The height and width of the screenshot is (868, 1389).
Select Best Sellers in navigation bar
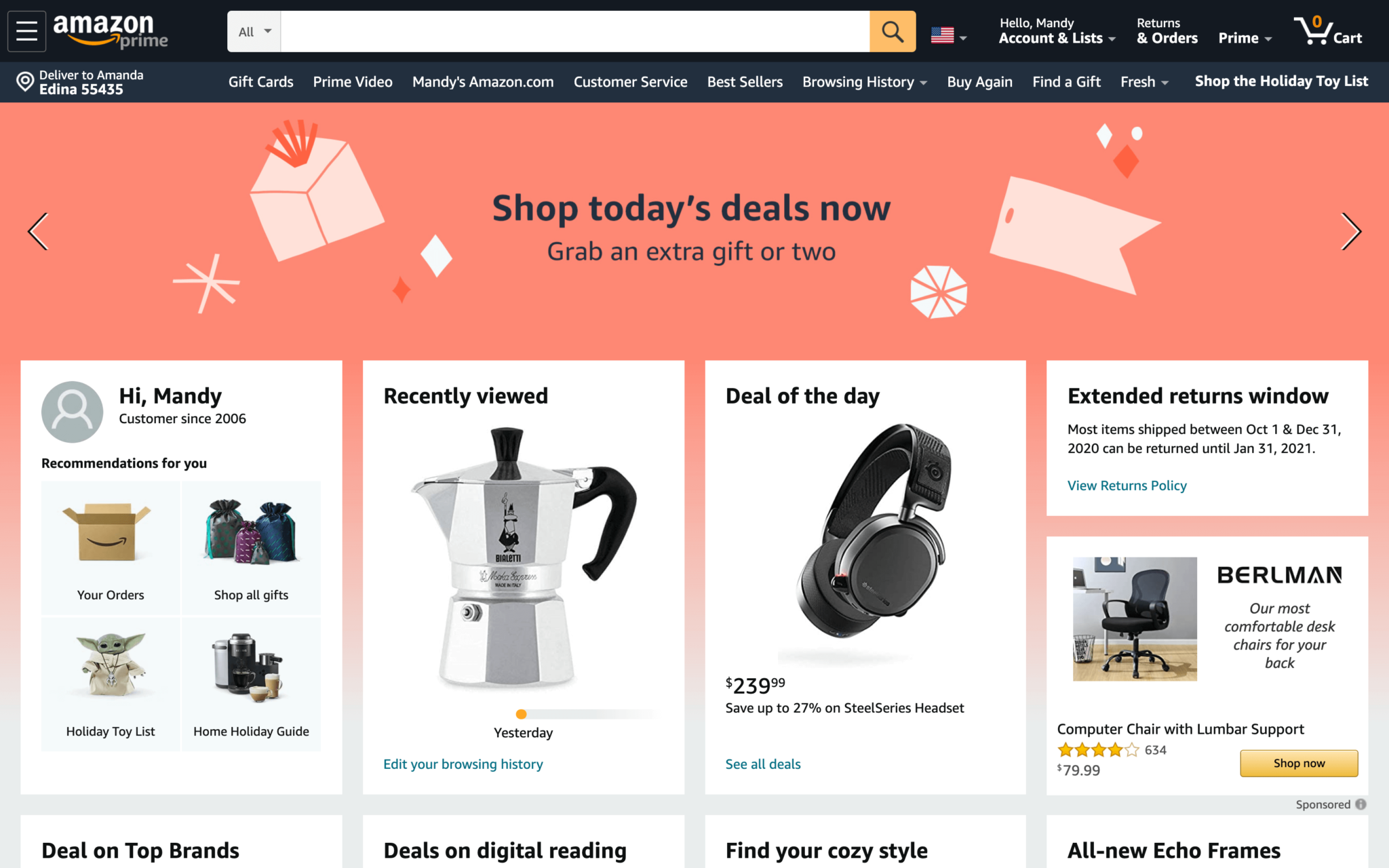[745, 82]
